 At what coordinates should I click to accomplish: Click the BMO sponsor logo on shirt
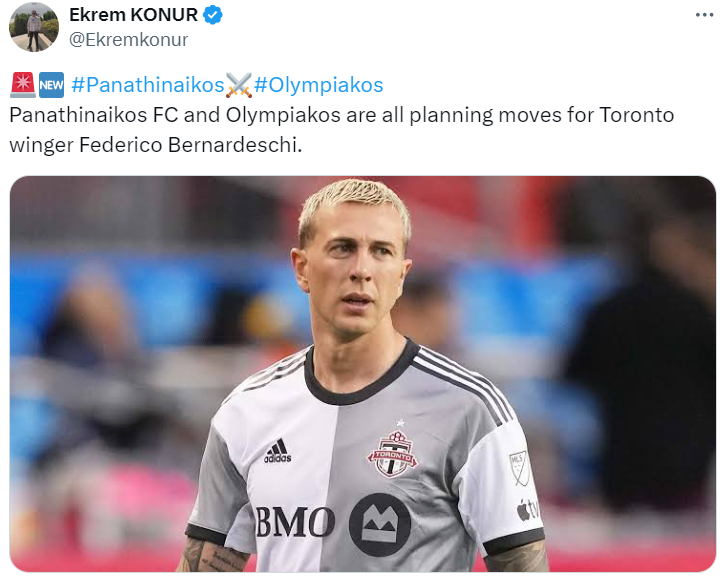click(332, 524)
